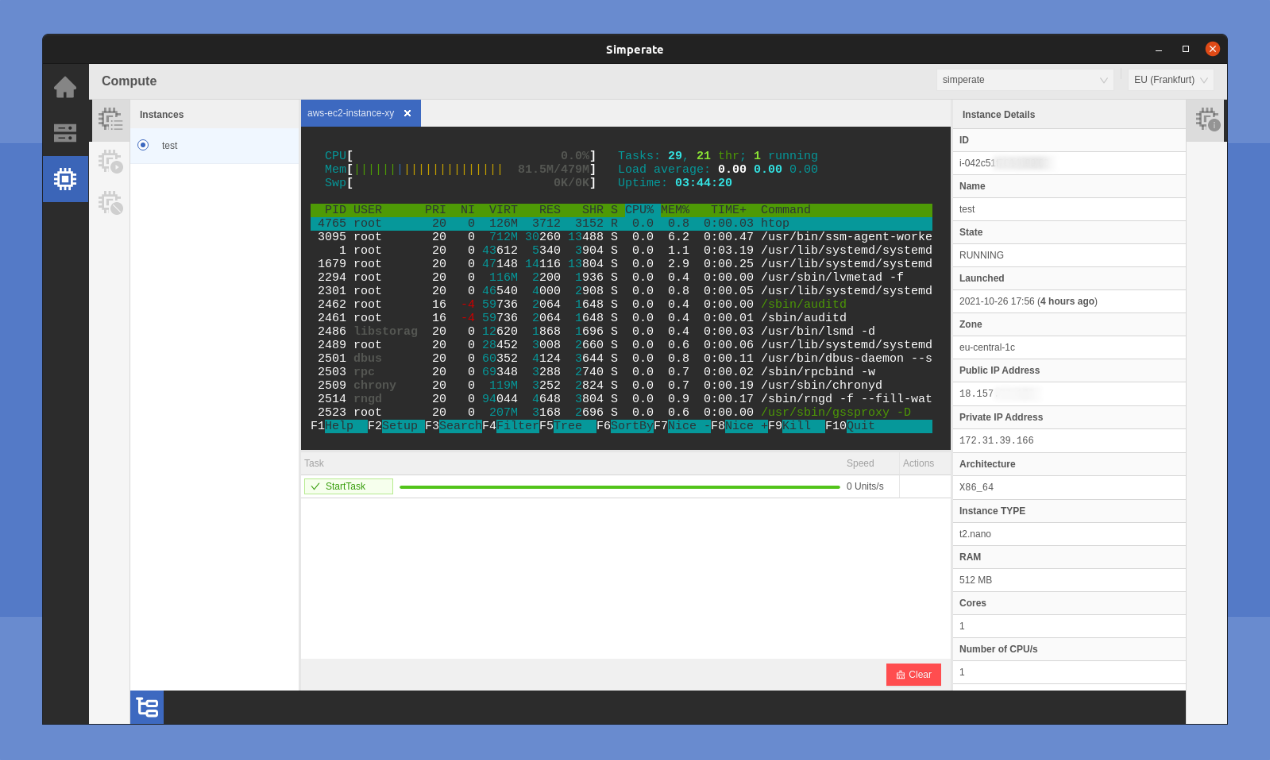The width and height of the screenshot is (1270, 760).
Task: Click the start instance chip icon
Action: point(110,161)
